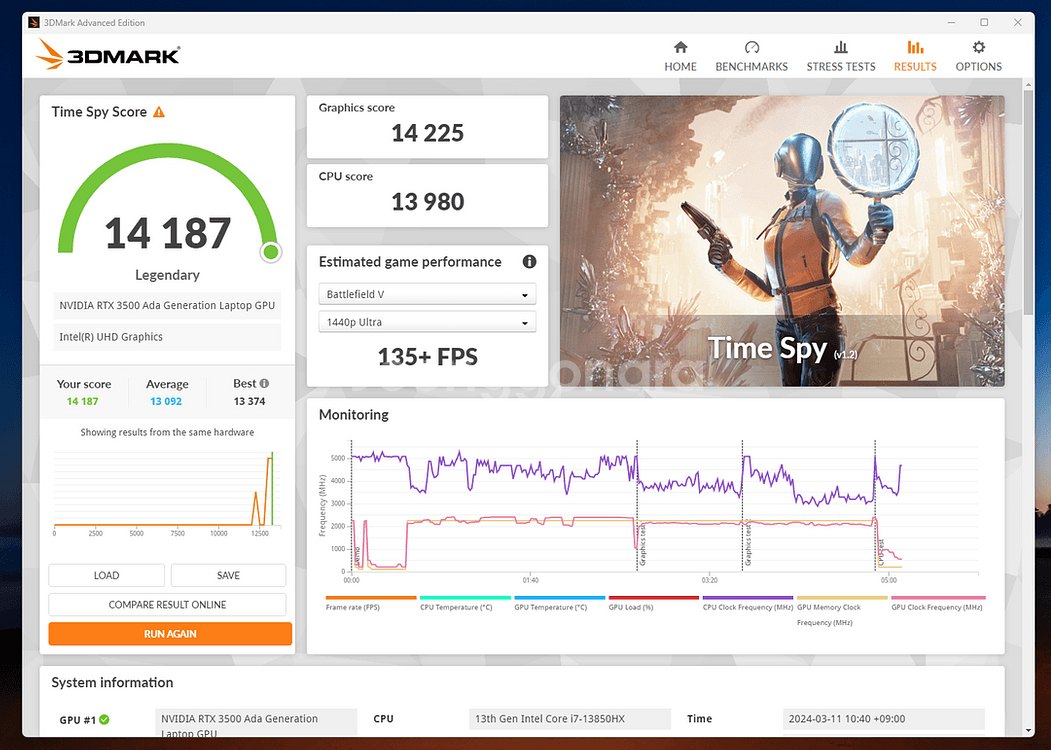Click the SAVE button
The image size is (1051, 750).
(228, 575)
